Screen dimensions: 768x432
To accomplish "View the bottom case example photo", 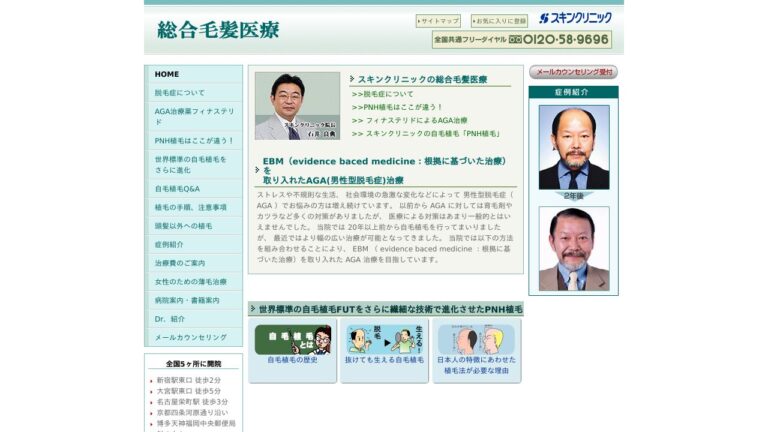I will (573, 249).
